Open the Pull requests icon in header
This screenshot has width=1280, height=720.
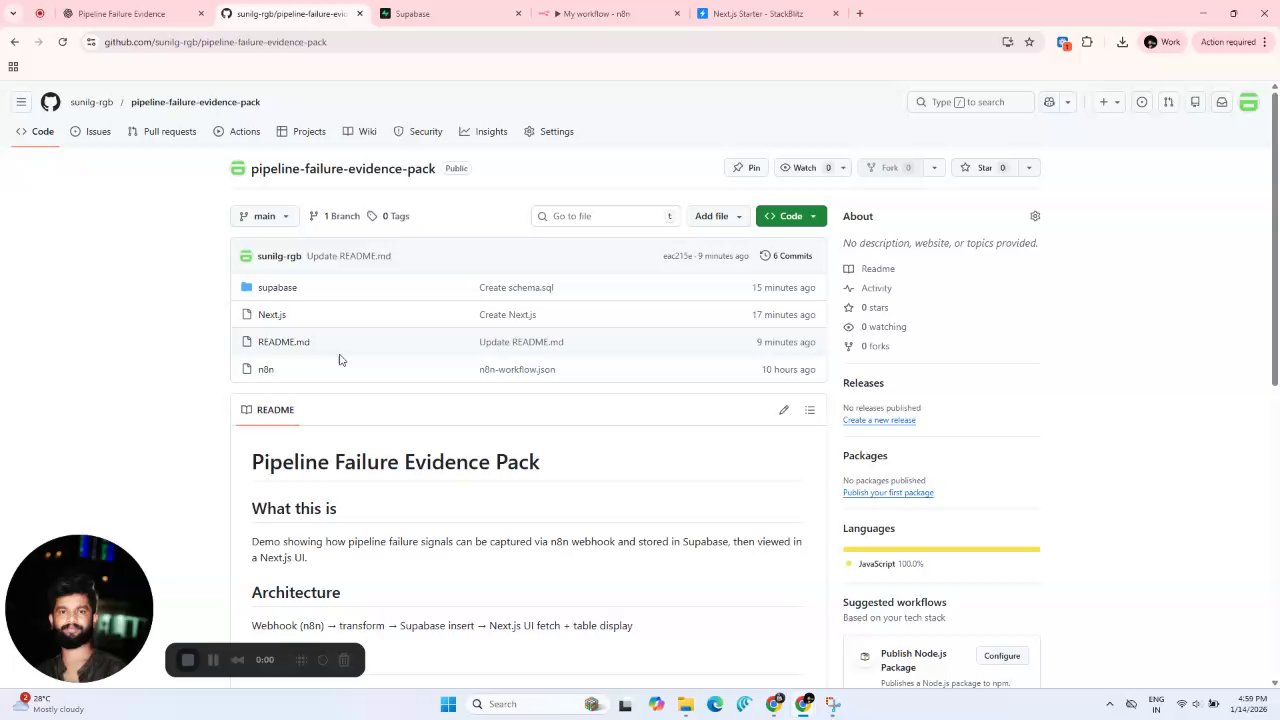pos(1168,102)
